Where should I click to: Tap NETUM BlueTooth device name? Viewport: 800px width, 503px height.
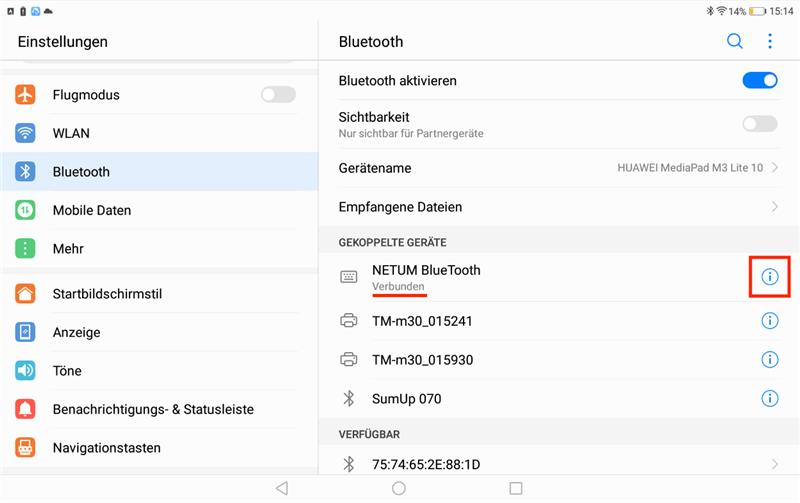point(426,270)
